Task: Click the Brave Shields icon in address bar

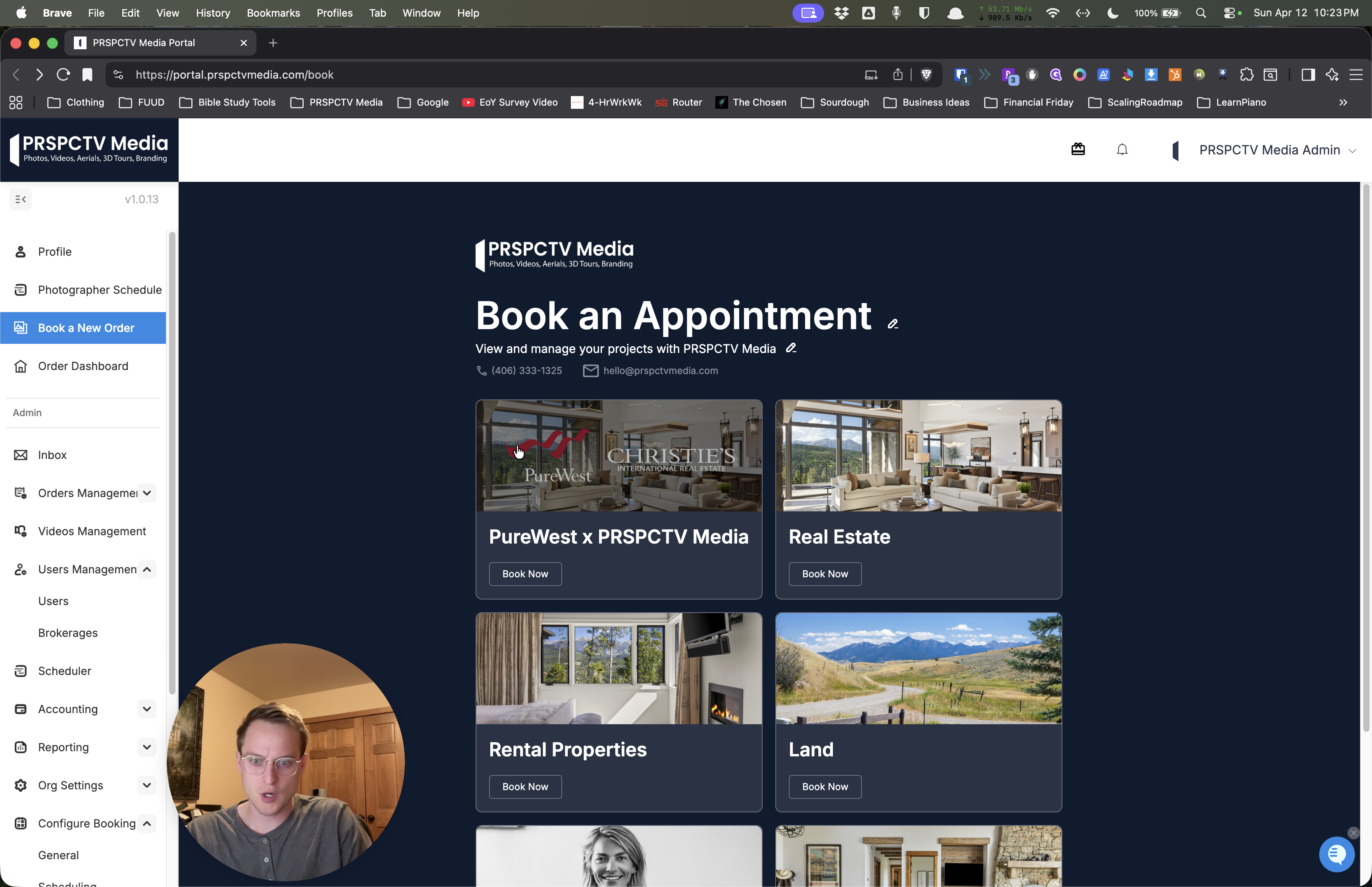Action: click(926, 75)
